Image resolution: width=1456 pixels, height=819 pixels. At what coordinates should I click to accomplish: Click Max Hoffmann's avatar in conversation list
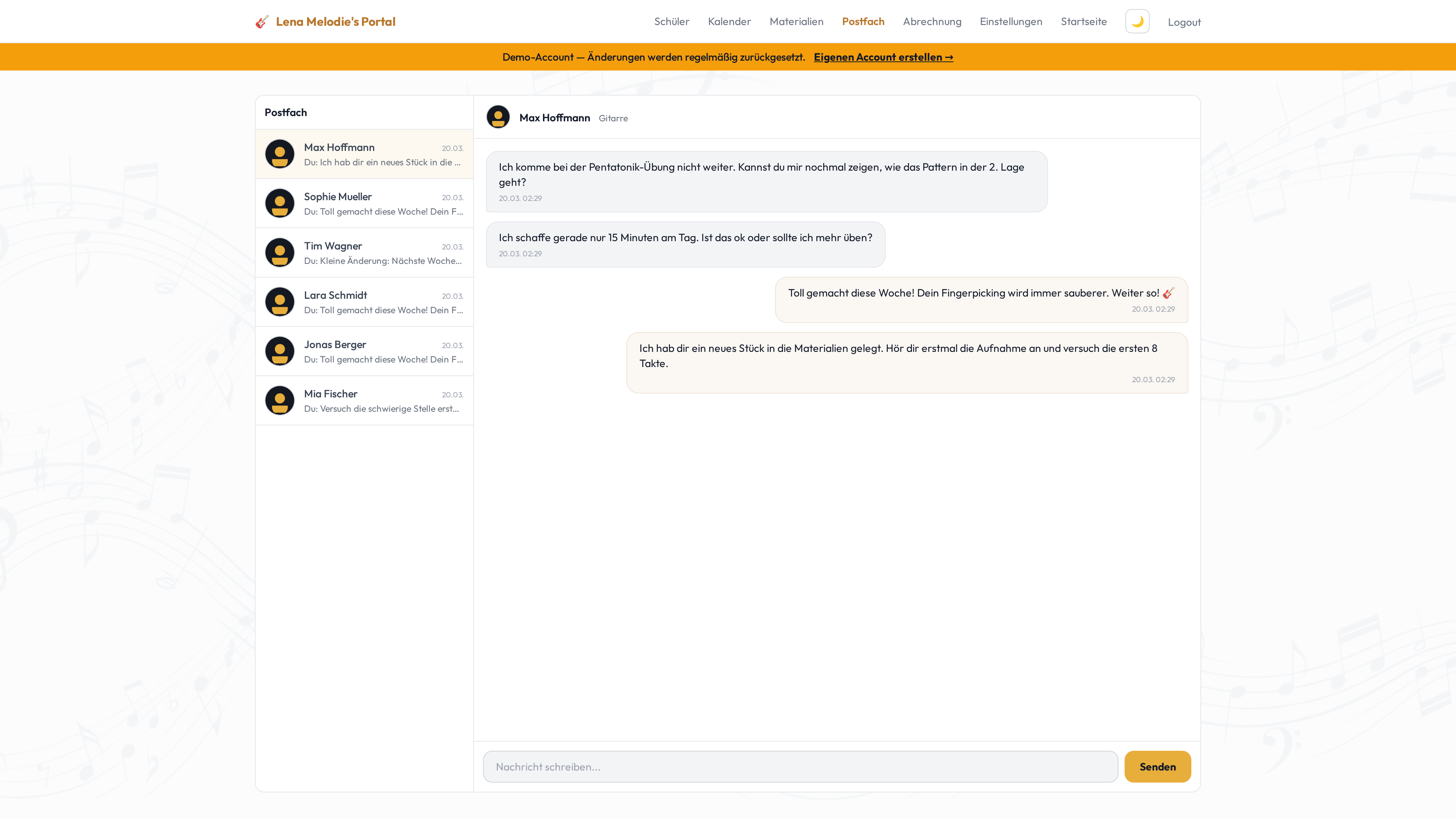[280, 154]
